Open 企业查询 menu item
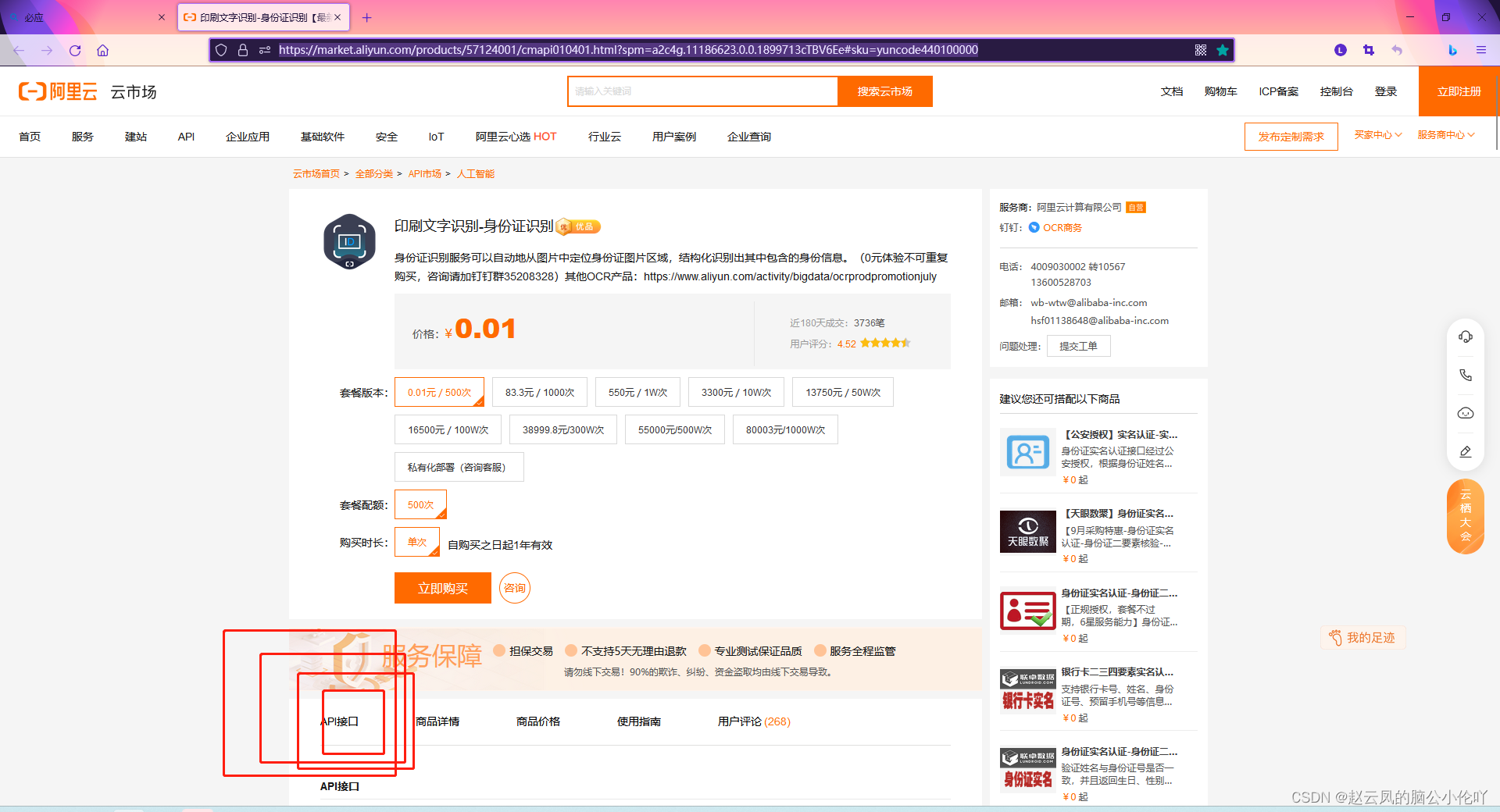1500x812 pixels. 749,137
